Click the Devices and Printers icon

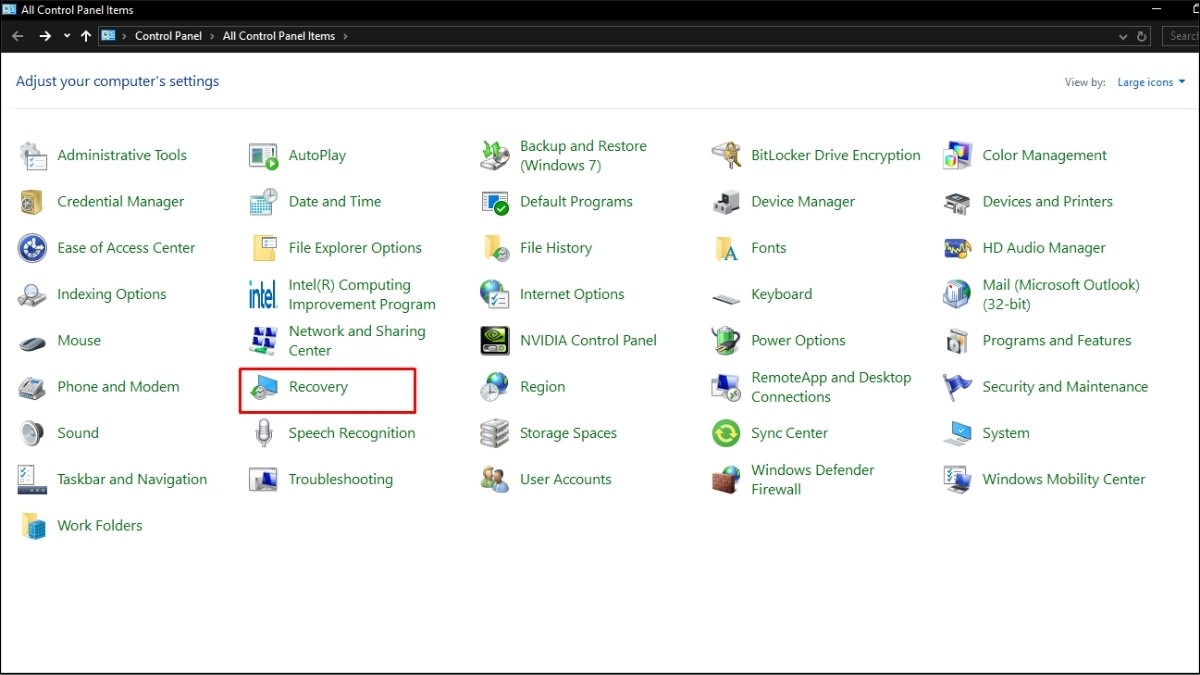point(958,202)
